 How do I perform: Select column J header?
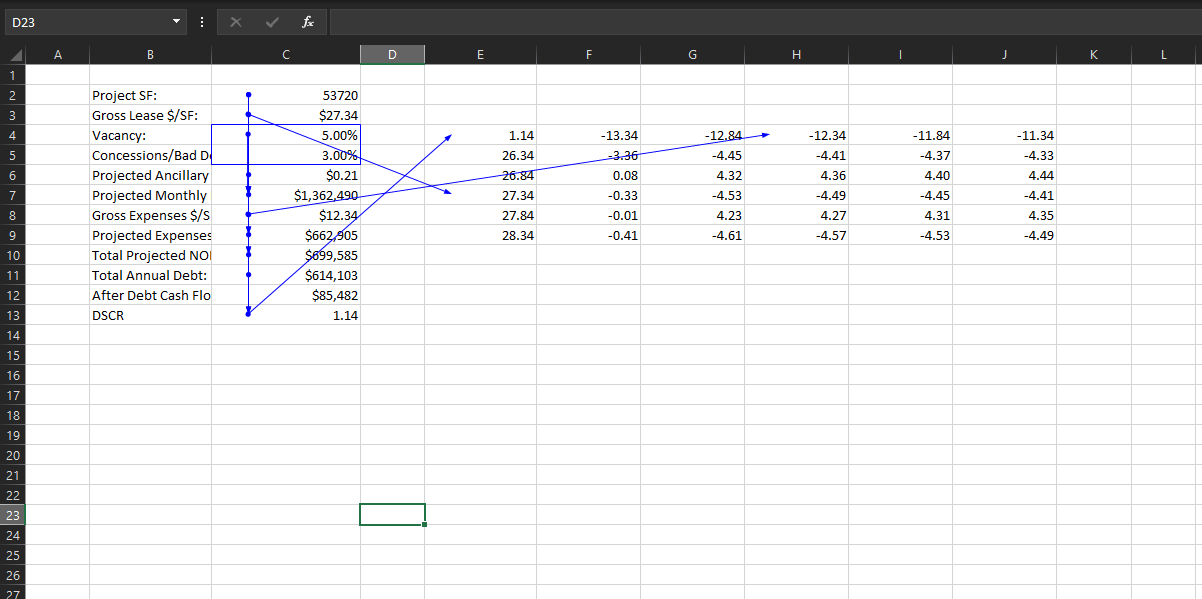pyautogui.click(x=1004, y=55)
